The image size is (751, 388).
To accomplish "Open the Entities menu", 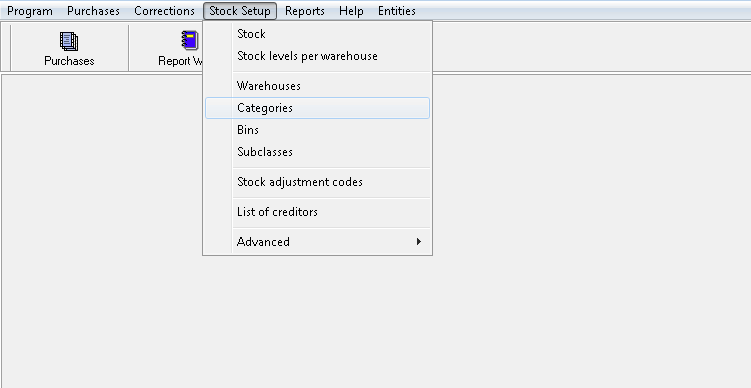I will 397,11.
